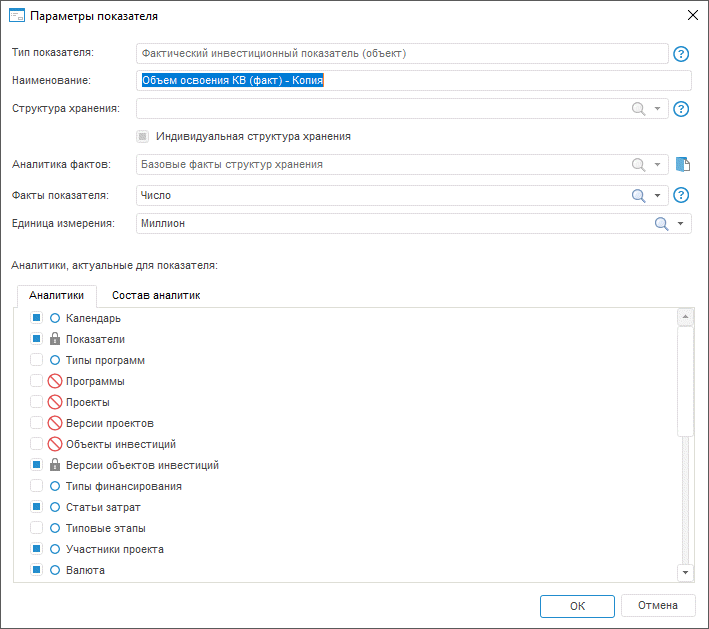Click the Отмена button
The image size is (709, 629).
pos(657,605)
